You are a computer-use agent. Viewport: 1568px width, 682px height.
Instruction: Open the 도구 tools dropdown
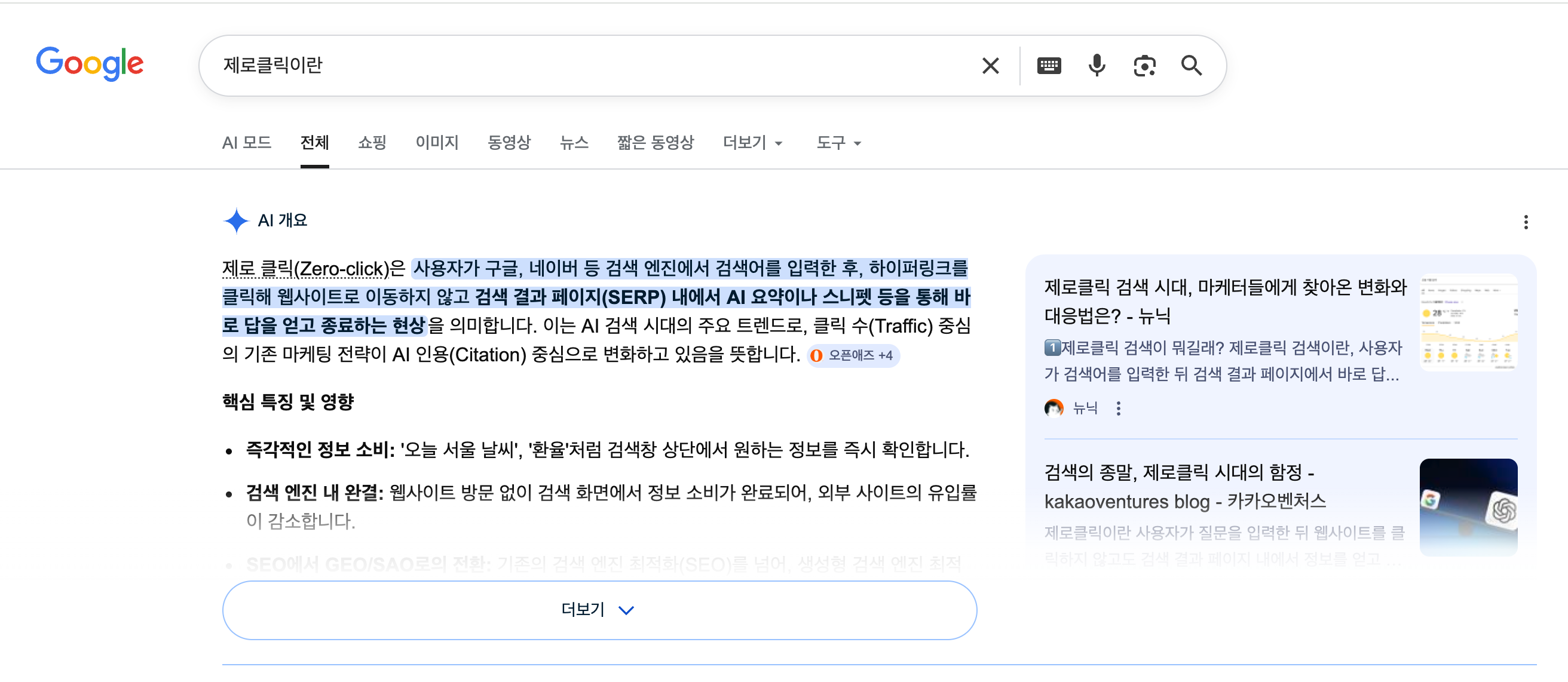(838, 143)
